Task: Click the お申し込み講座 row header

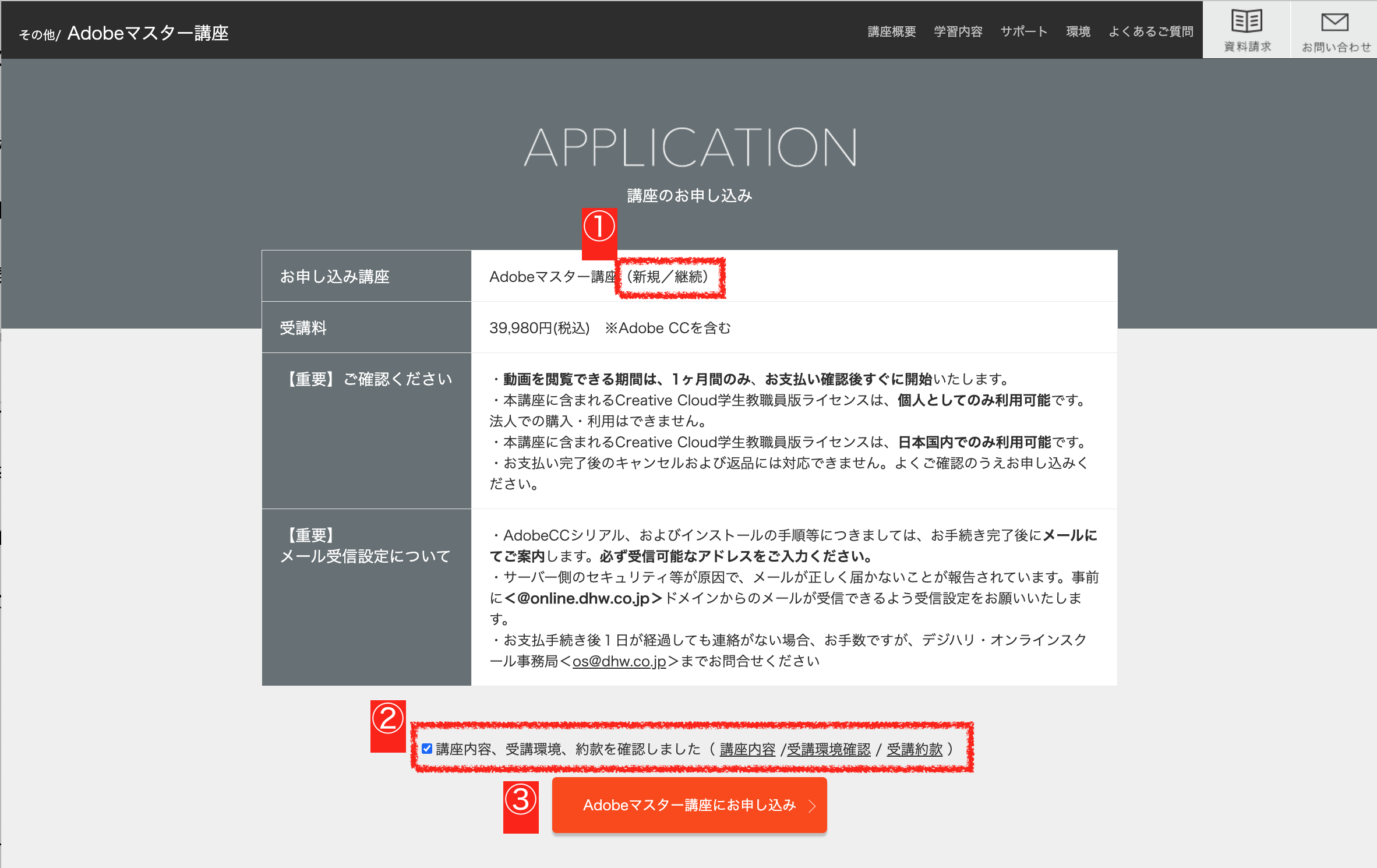Action: point(366,276)
